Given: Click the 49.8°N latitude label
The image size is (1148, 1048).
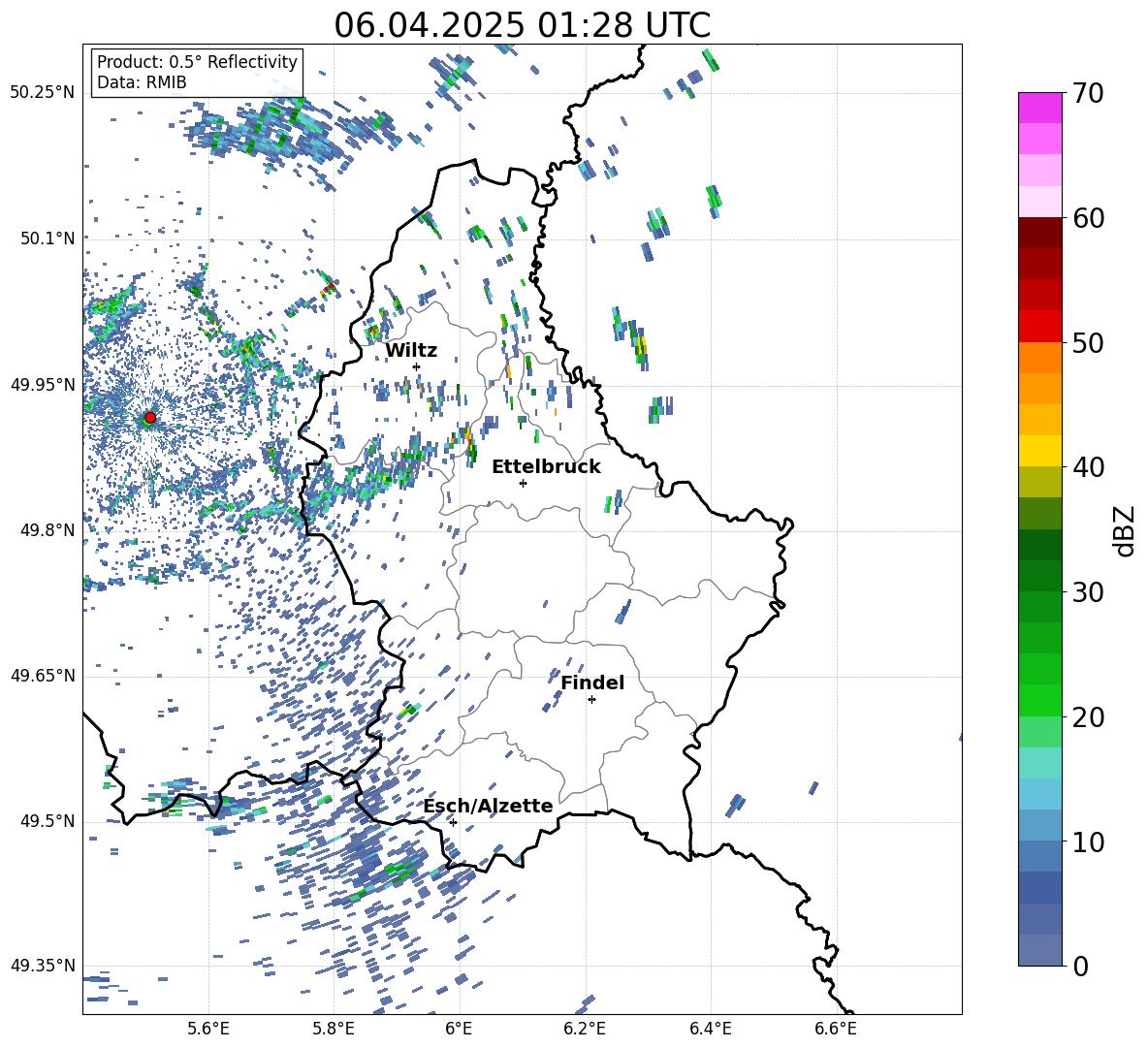Looking at the screenshot, I should tap(48, 530).
